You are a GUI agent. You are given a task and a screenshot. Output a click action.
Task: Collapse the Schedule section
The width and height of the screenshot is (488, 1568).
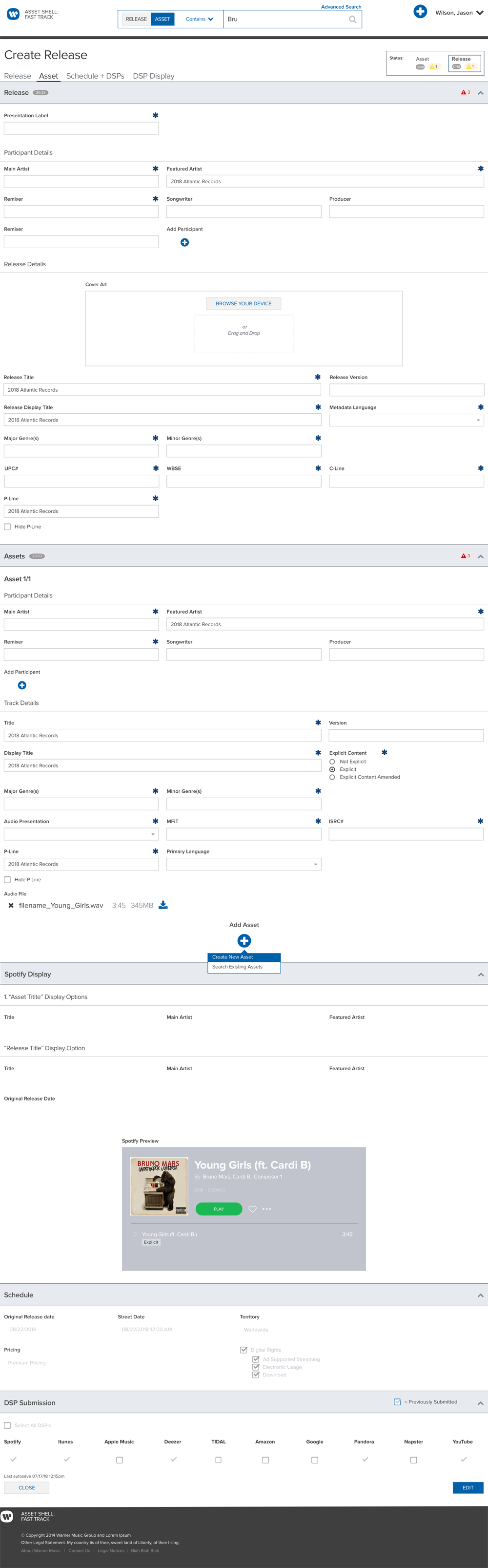click(x=481, y=1295)
